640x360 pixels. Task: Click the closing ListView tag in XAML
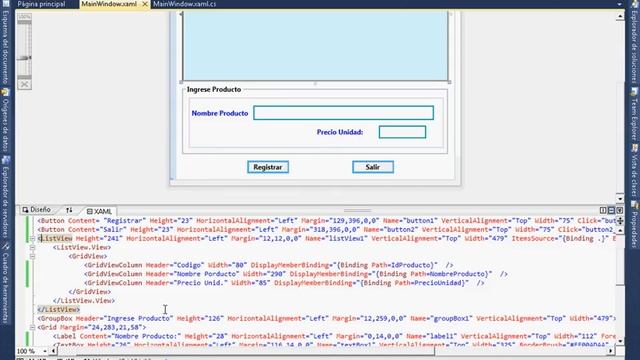pos(58,309)
